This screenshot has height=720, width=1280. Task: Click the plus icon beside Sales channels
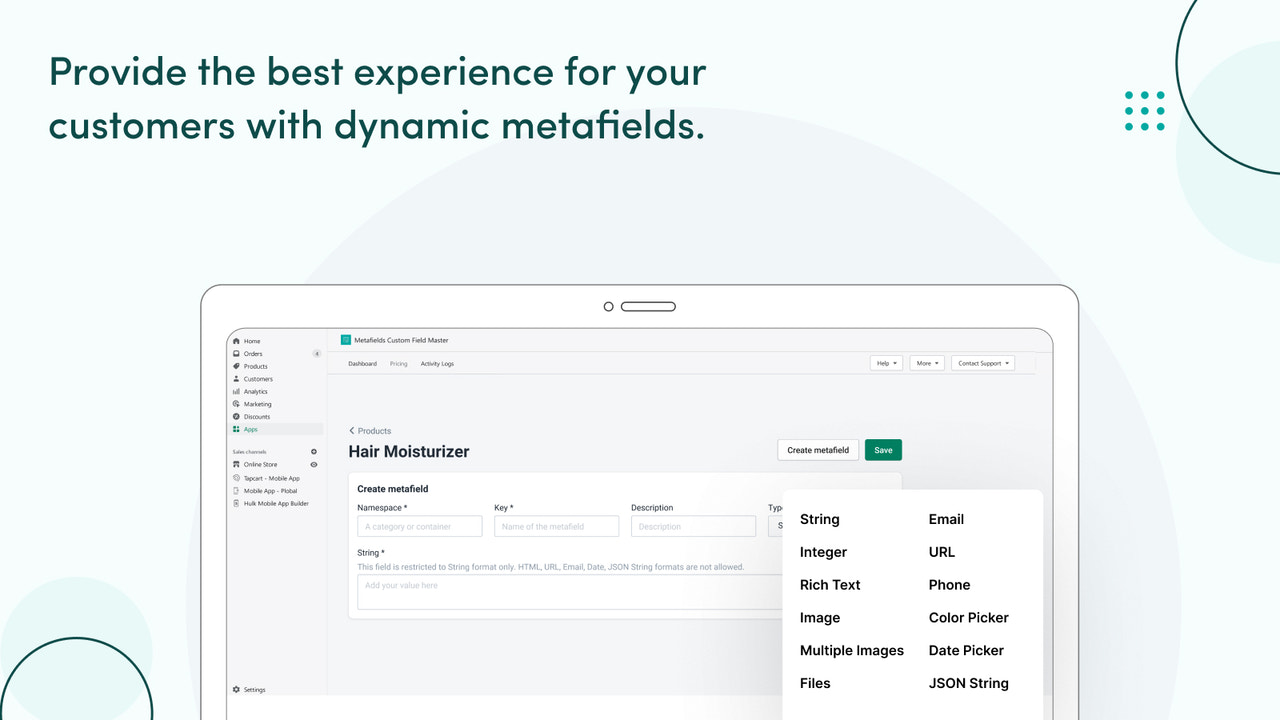tap(314, 451)
